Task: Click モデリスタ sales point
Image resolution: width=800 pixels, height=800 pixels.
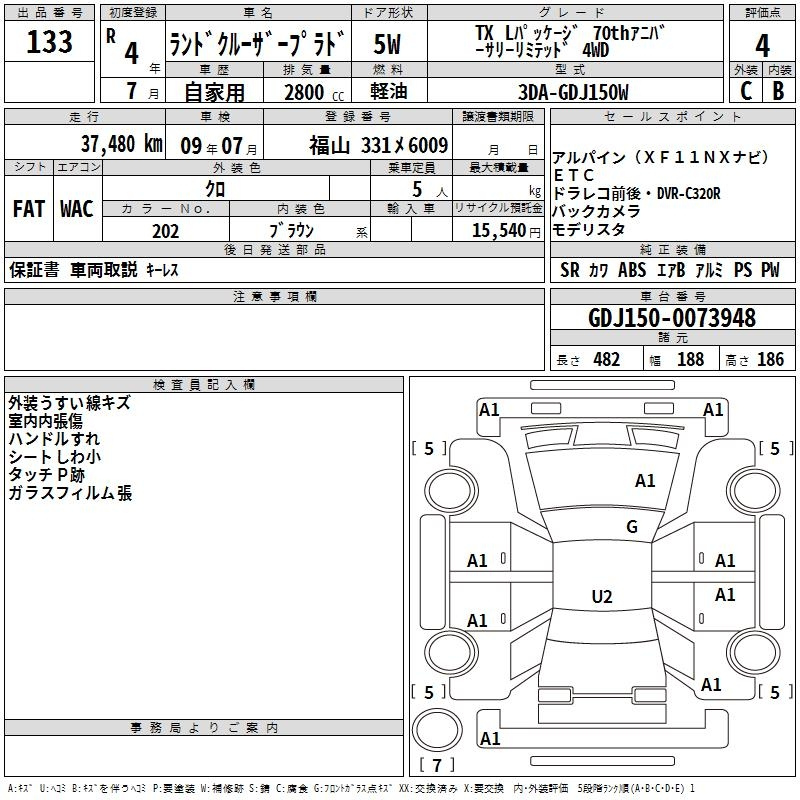Action: coord(589,230)
